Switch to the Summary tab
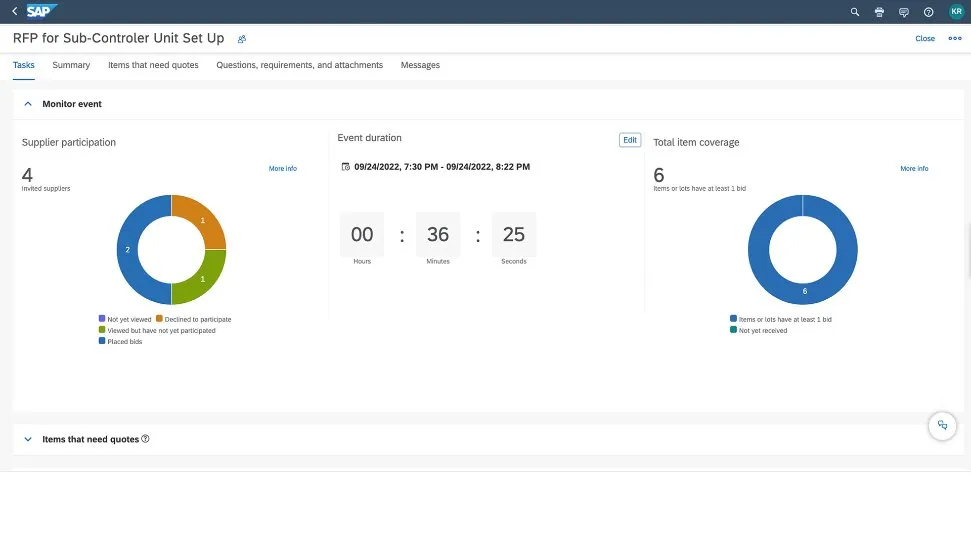The image size is (971, 545). tap(71, 65)
